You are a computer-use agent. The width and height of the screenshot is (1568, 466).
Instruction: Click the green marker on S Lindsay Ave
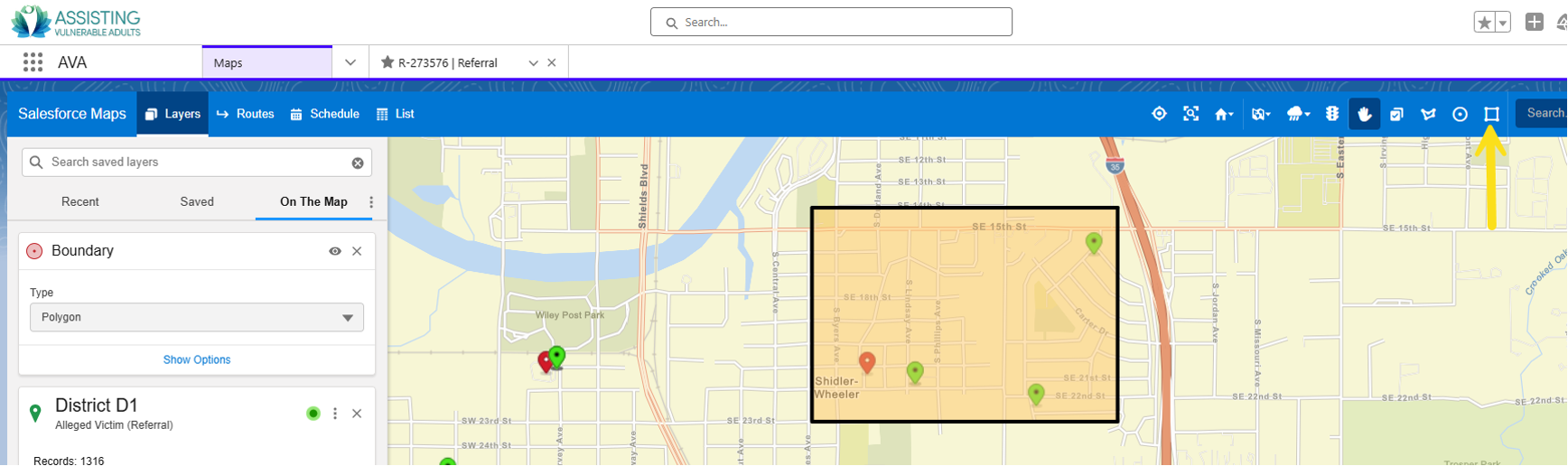coord(915,371)
